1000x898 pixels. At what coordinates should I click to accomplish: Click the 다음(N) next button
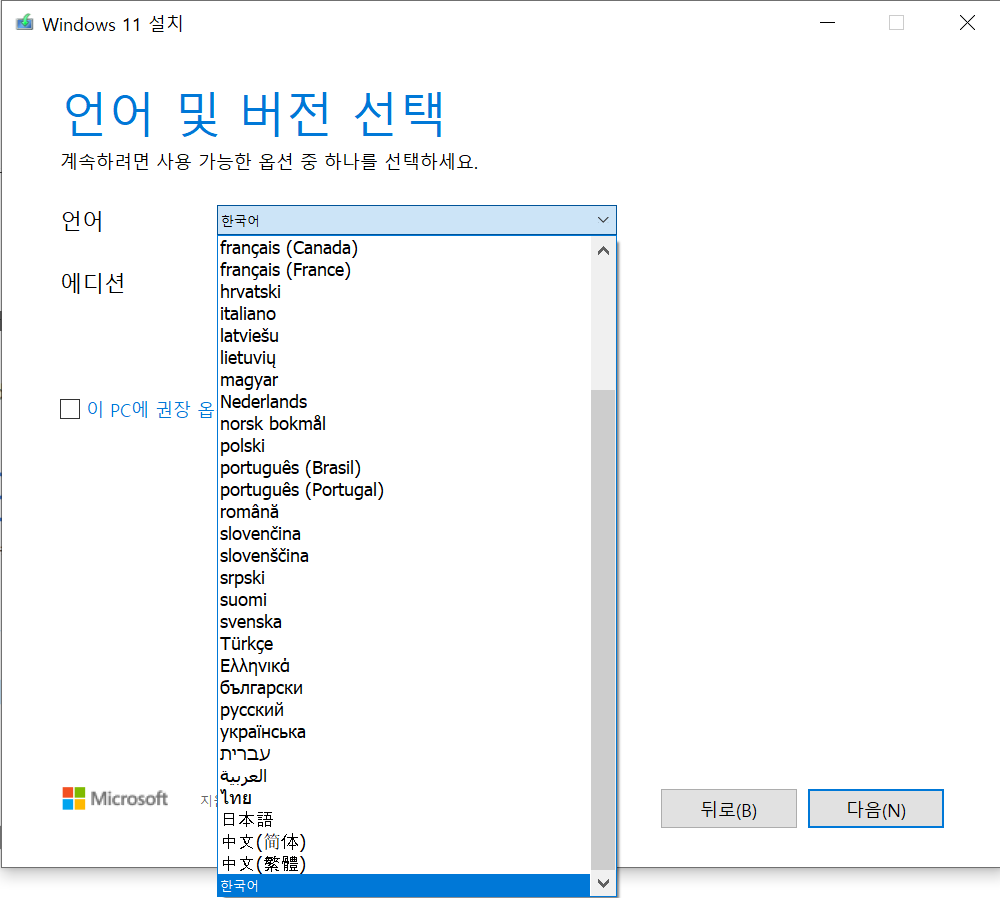click(x=876, y=809)
